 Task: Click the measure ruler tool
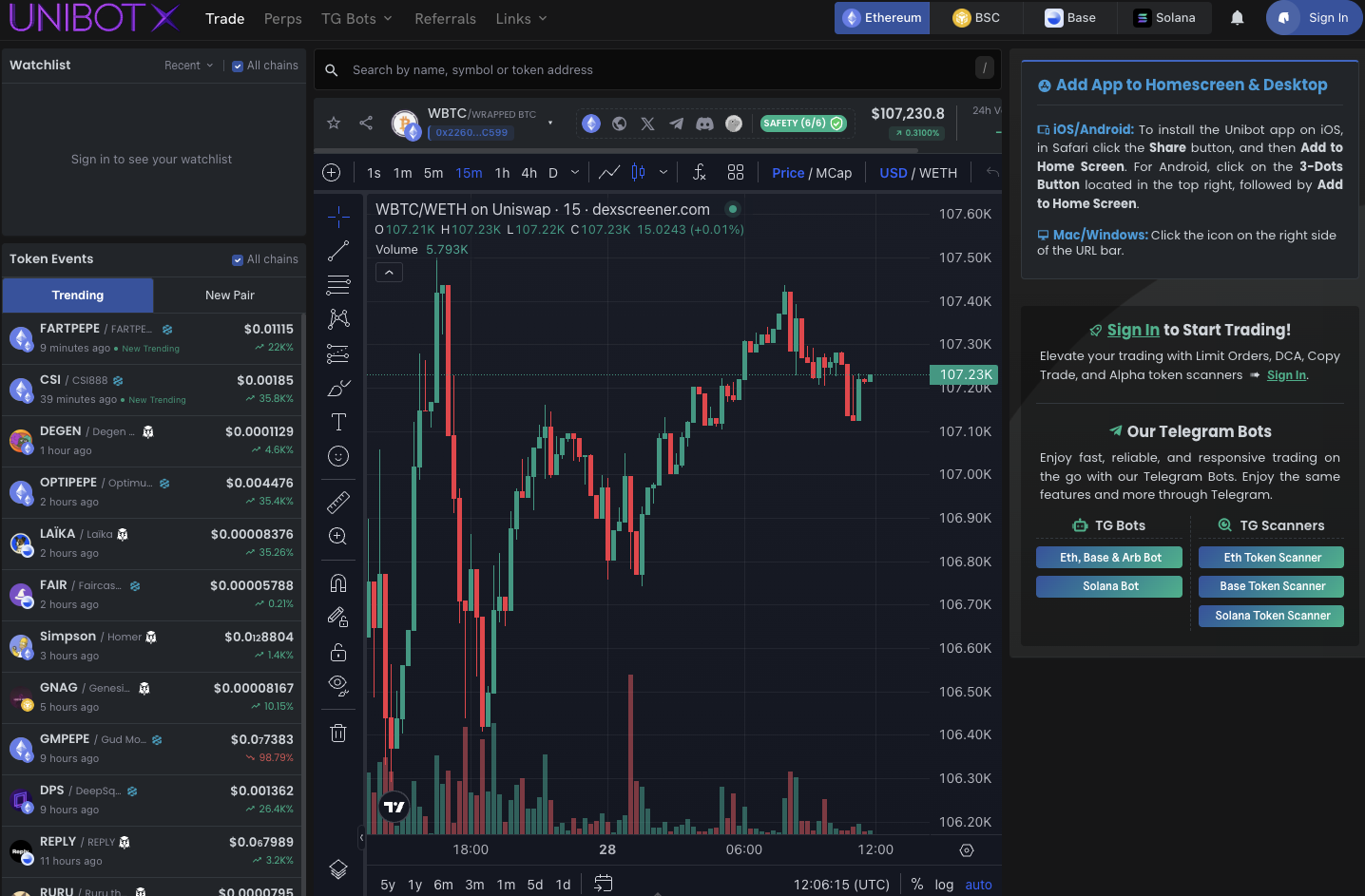(x=338, y=502)
